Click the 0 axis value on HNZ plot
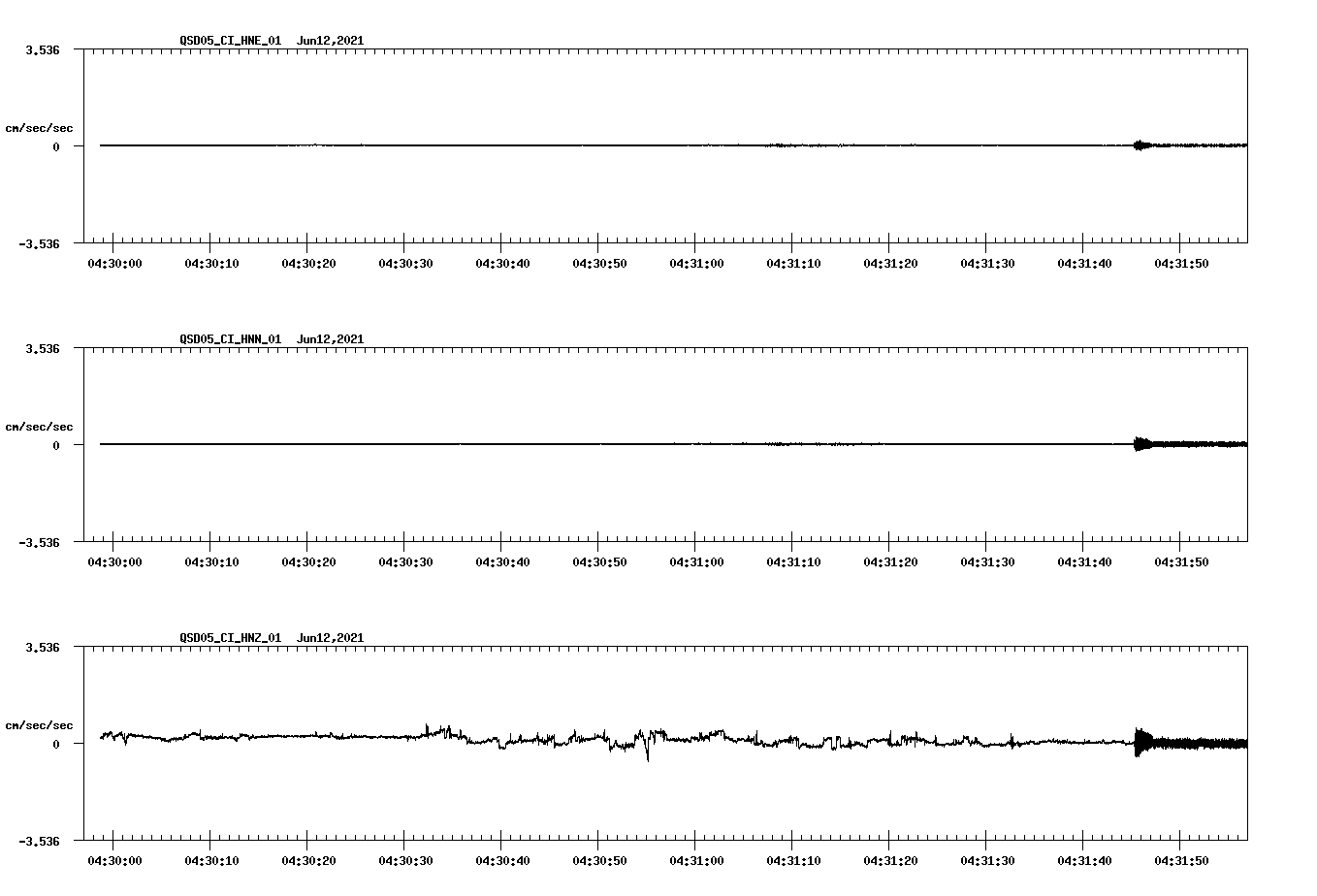Screen dimensions: 1317x896 pos(56,745)
